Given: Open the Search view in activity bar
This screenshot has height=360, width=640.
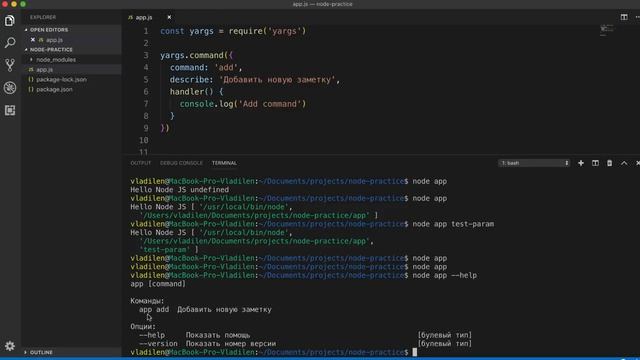Looking at the screenshot, I should [x=10, y=42].
